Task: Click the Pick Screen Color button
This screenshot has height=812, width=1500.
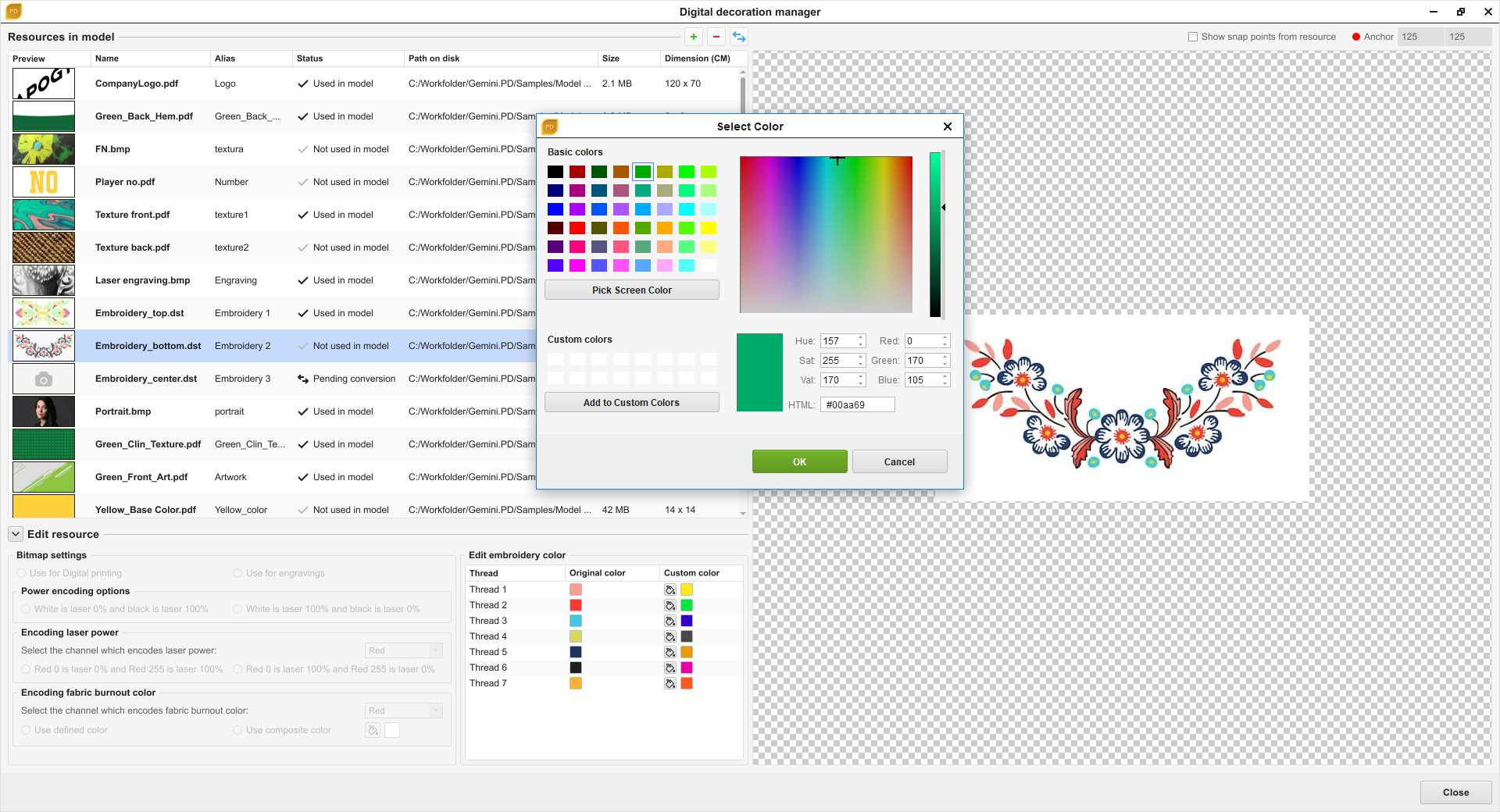Action: tap(631, 290)
